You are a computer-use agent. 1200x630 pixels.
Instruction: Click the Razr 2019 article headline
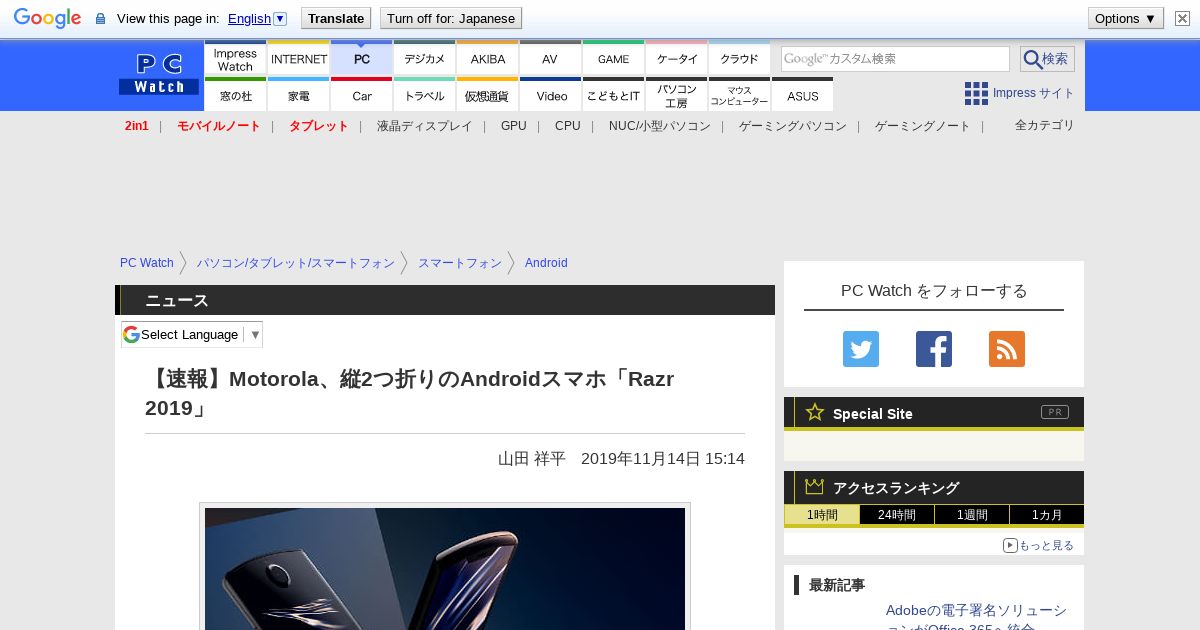[410, 393]
